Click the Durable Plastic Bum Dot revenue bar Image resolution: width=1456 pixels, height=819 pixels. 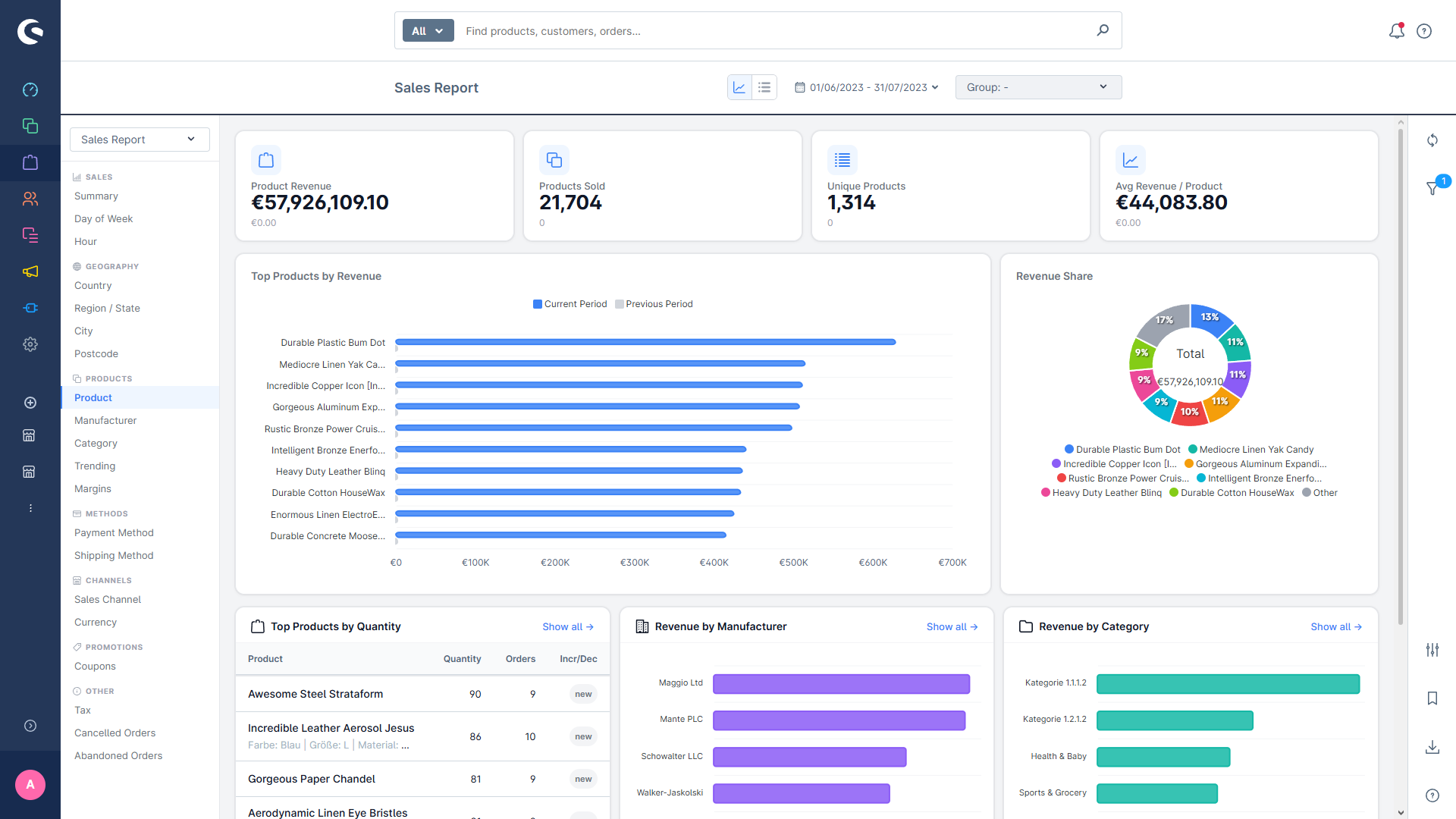pos(645,342)
